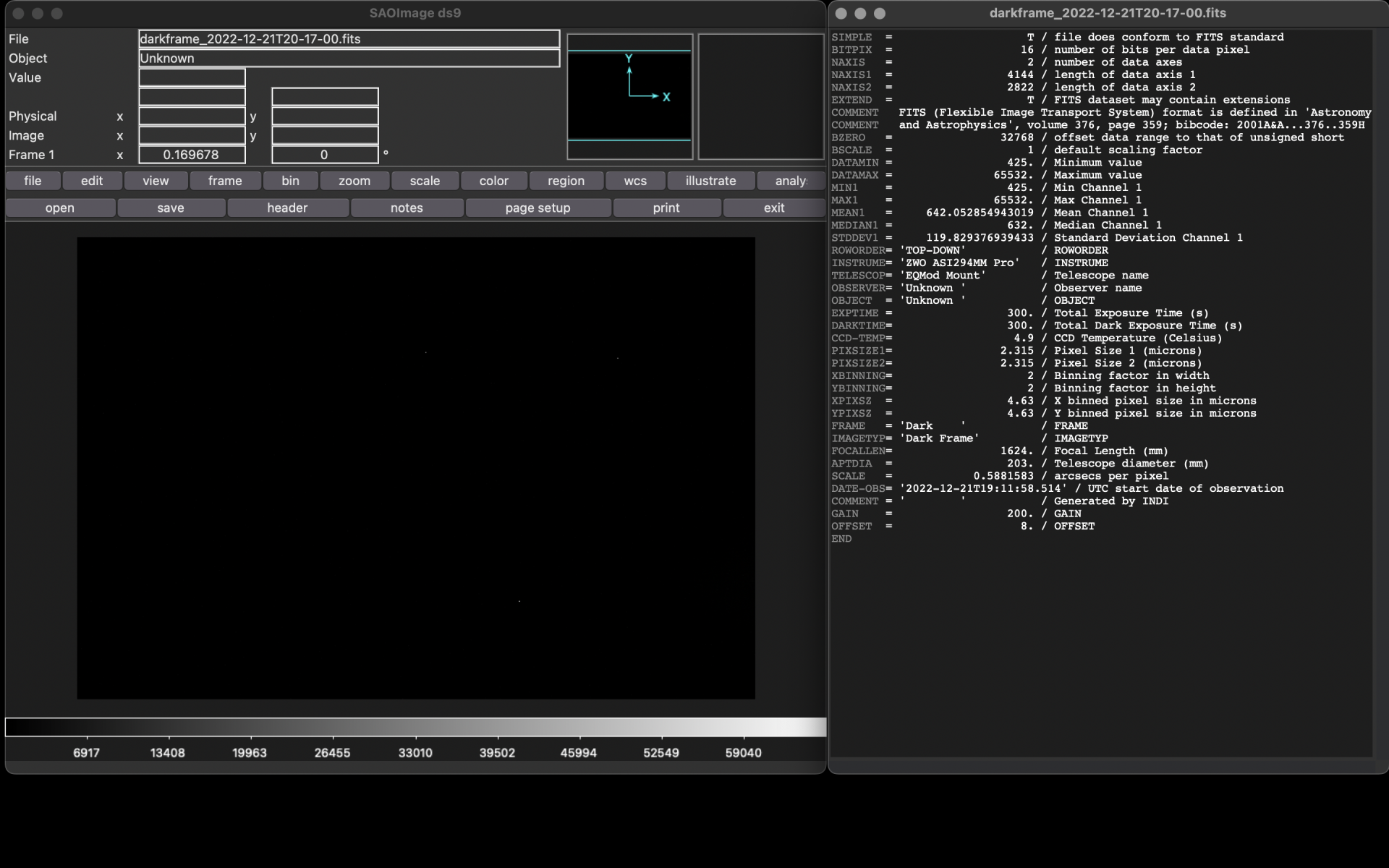Click the Image x coordinate field
Screen dimensions: 1389x868
click(x=192, y=135)
